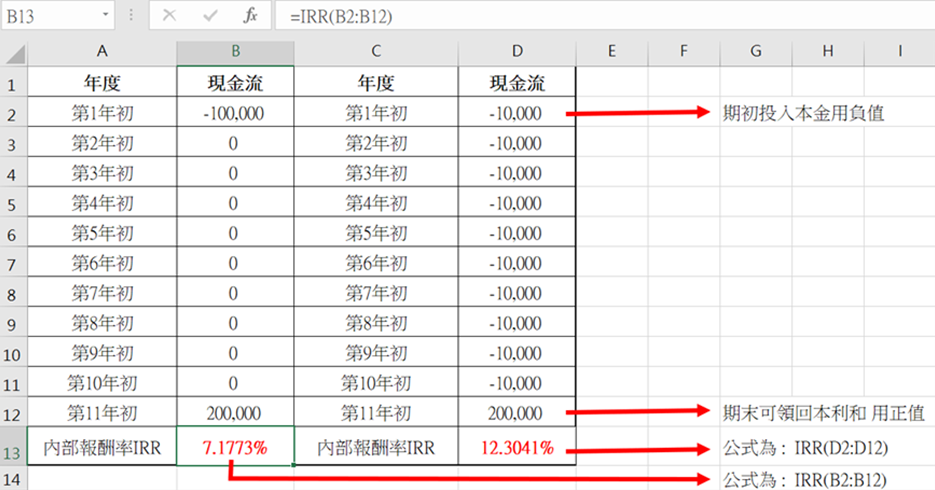Click the note 公式為： IRR(D2:D12)

click(805, 448)
